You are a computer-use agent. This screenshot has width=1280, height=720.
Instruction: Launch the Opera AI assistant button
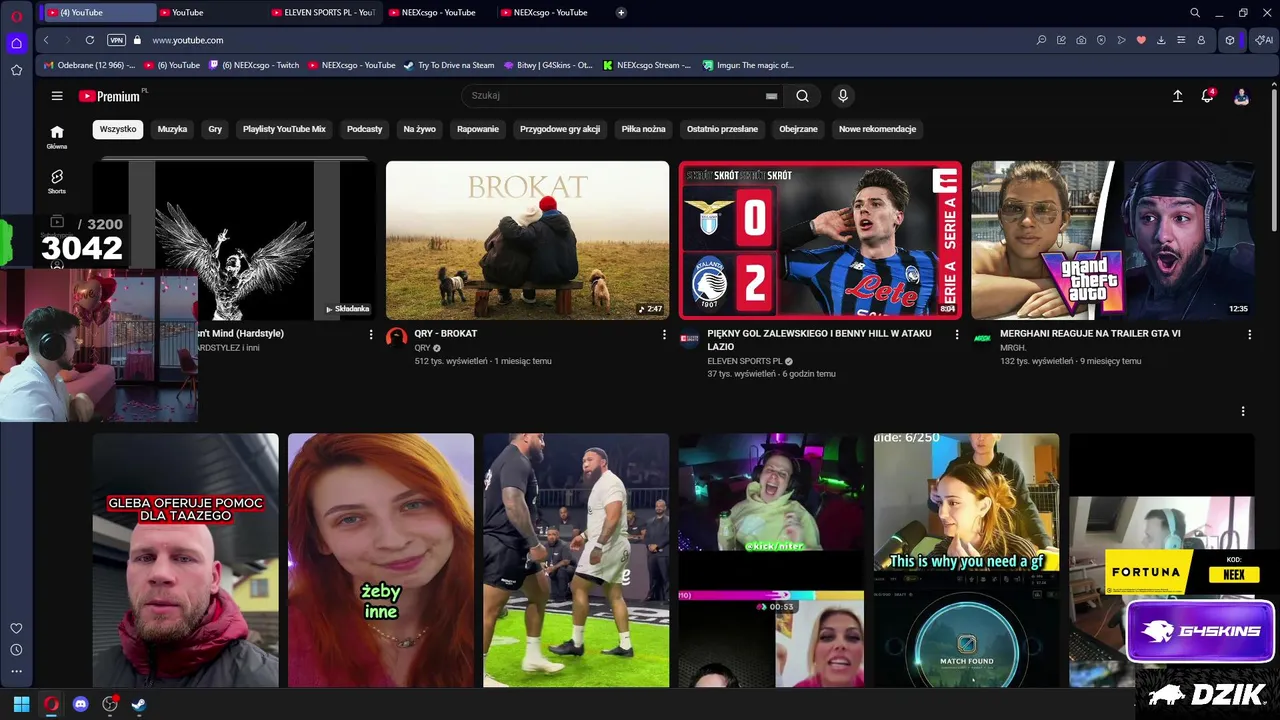click(x=1264, y=40)
